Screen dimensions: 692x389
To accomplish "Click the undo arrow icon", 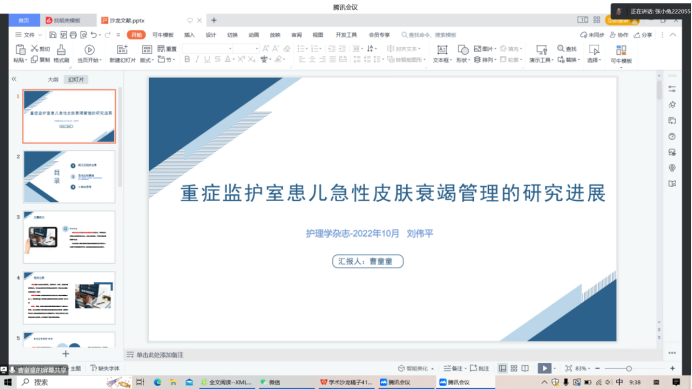I will click(x=94, y=34).
